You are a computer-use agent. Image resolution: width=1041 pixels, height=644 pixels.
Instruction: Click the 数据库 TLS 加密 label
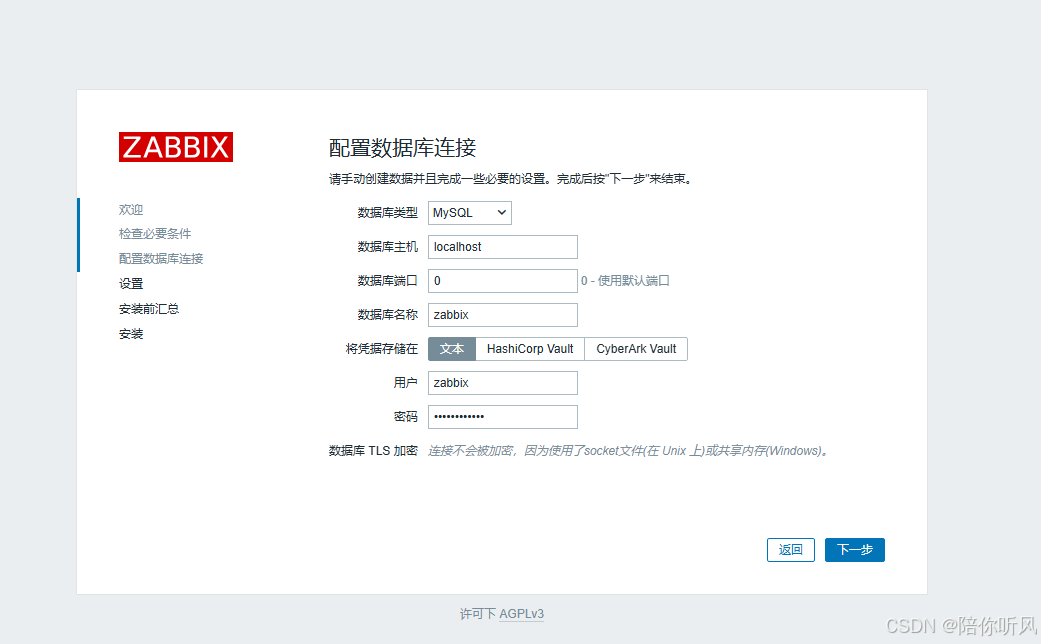tap(373, 451)
